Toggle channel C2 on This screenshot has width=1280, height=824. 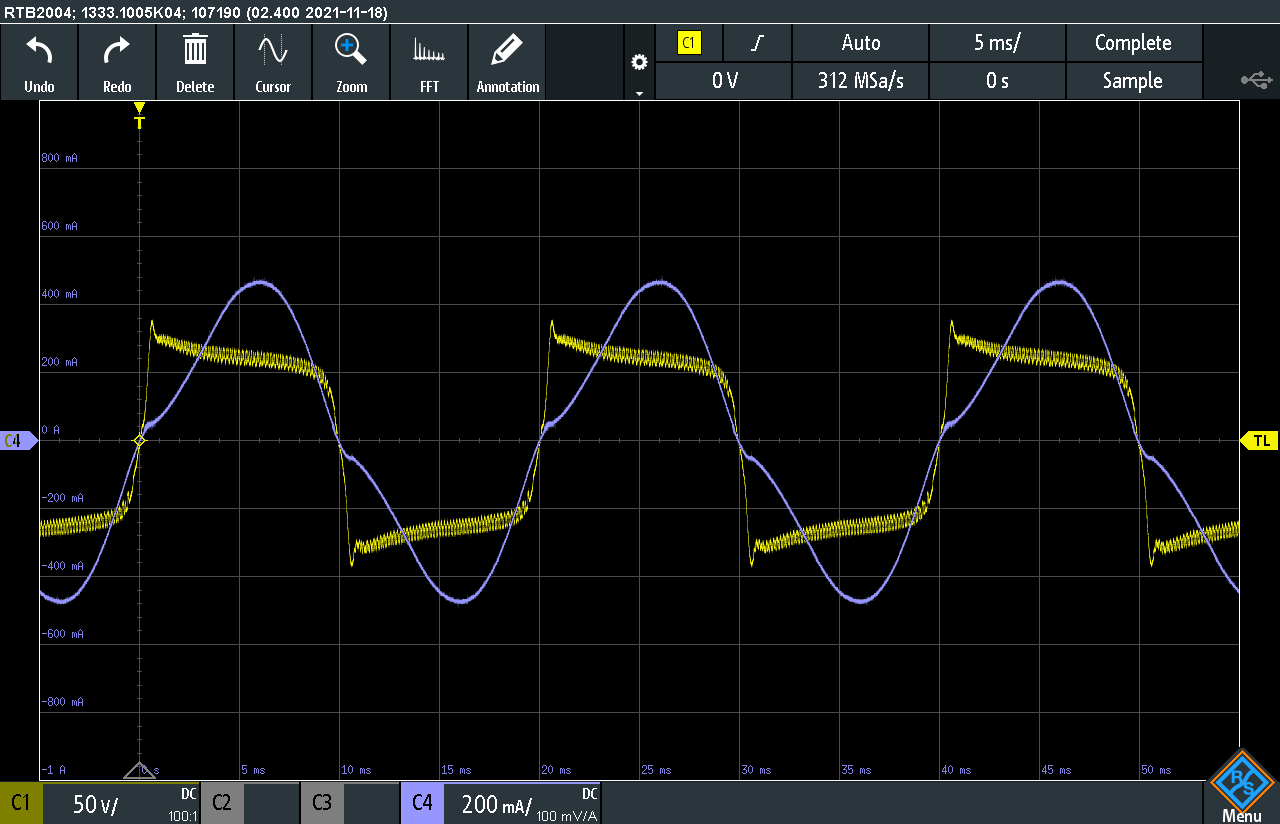(221, 802)
